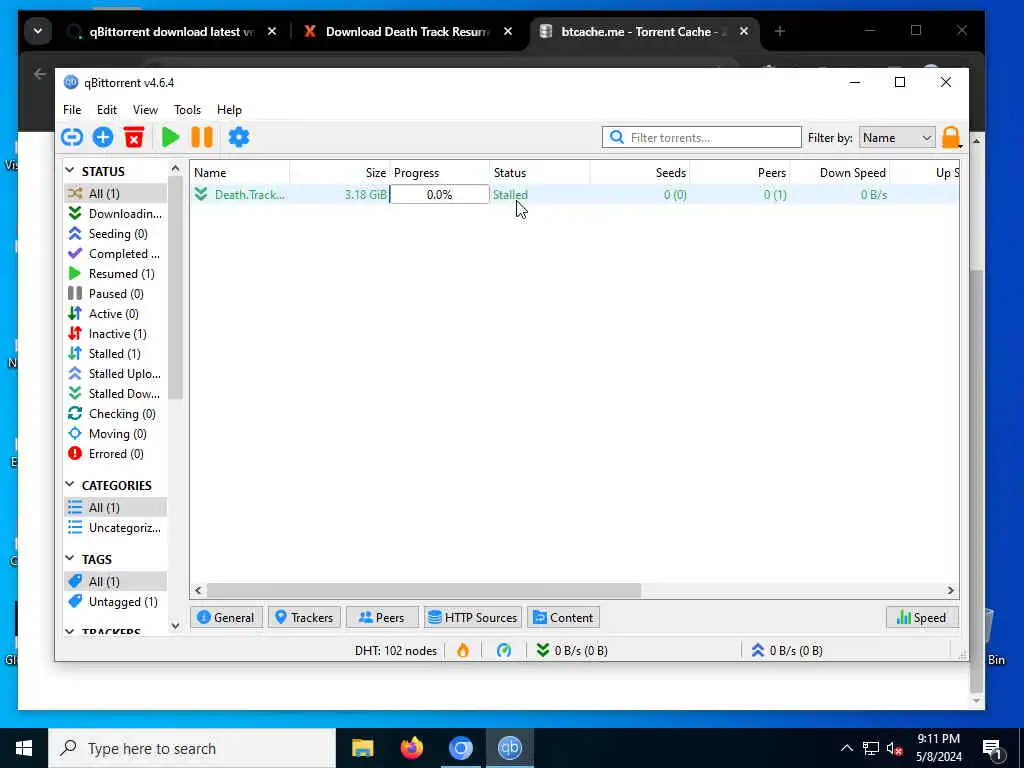This screenshot has height=768, width=1024.
Task: Switch to the General tab
Action: click(x=226, y=617)
